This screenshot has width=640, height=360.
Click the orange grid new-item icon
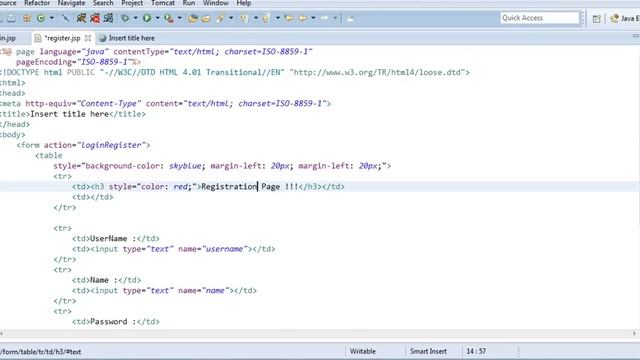(27, 18)
